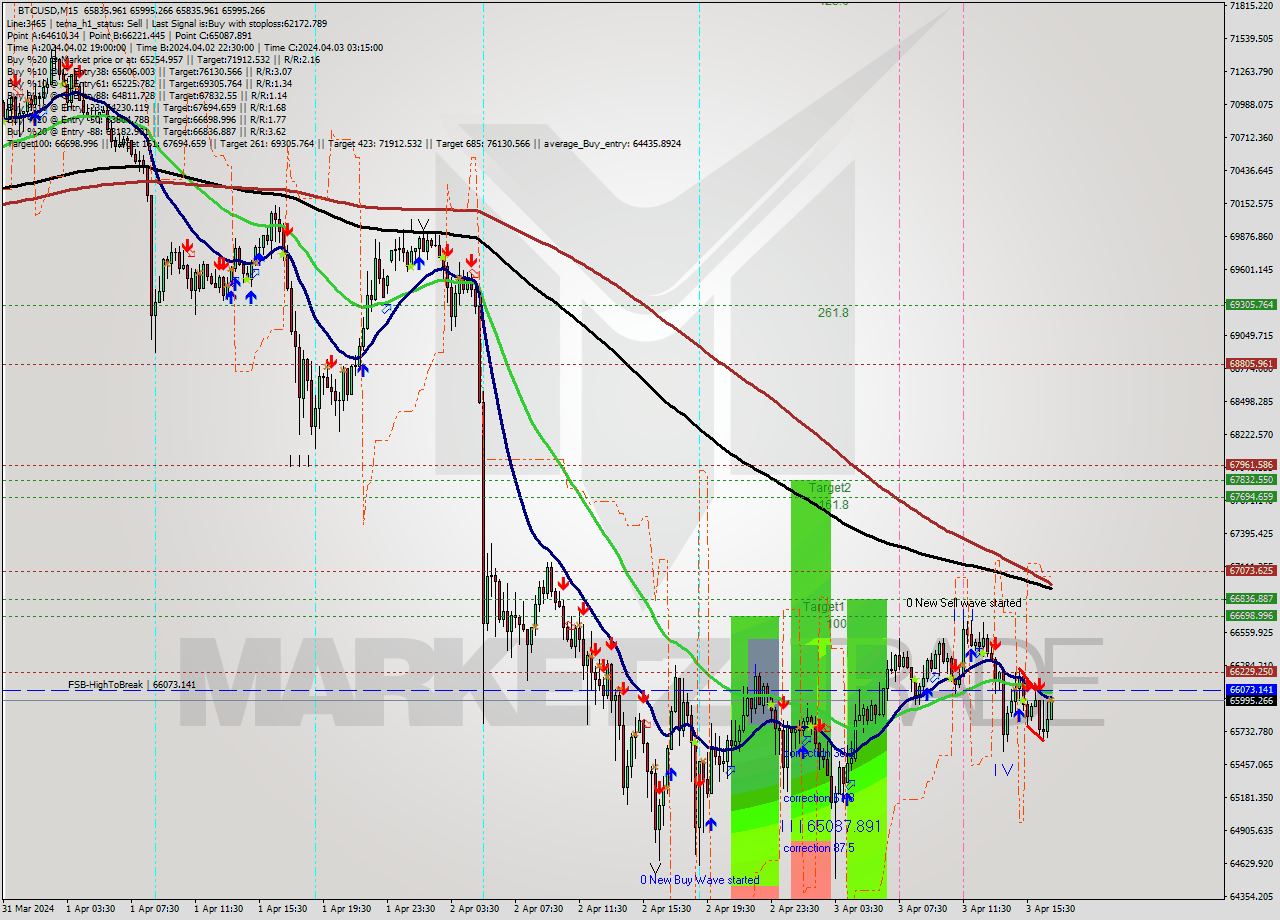Click the current price 65995.266 tag
This screenshot has height=920, width=1280.
(x=1250, y=700)
